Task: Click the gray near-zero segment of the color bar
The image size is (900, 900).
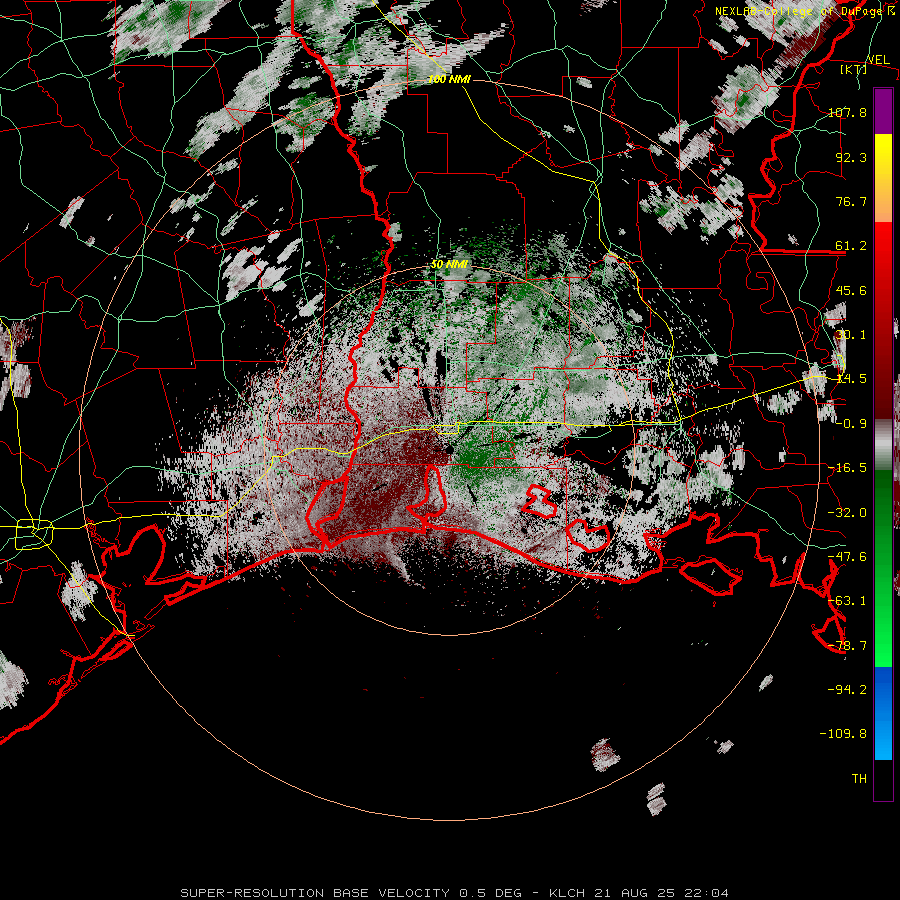Action: click(x=883, y=444)
